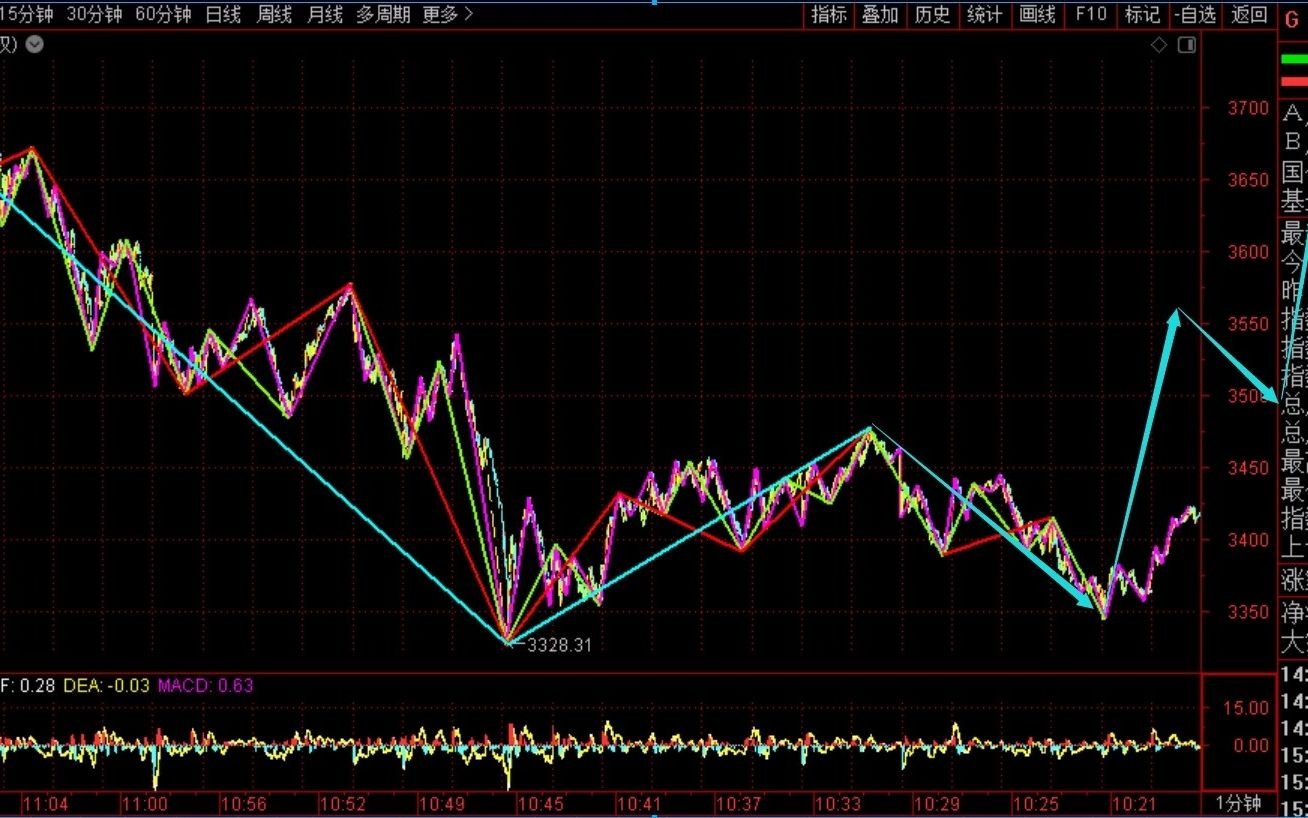1308x818 pixels.
Task: Click the 11:04 time axis label
Action: (x=46, y=804)
